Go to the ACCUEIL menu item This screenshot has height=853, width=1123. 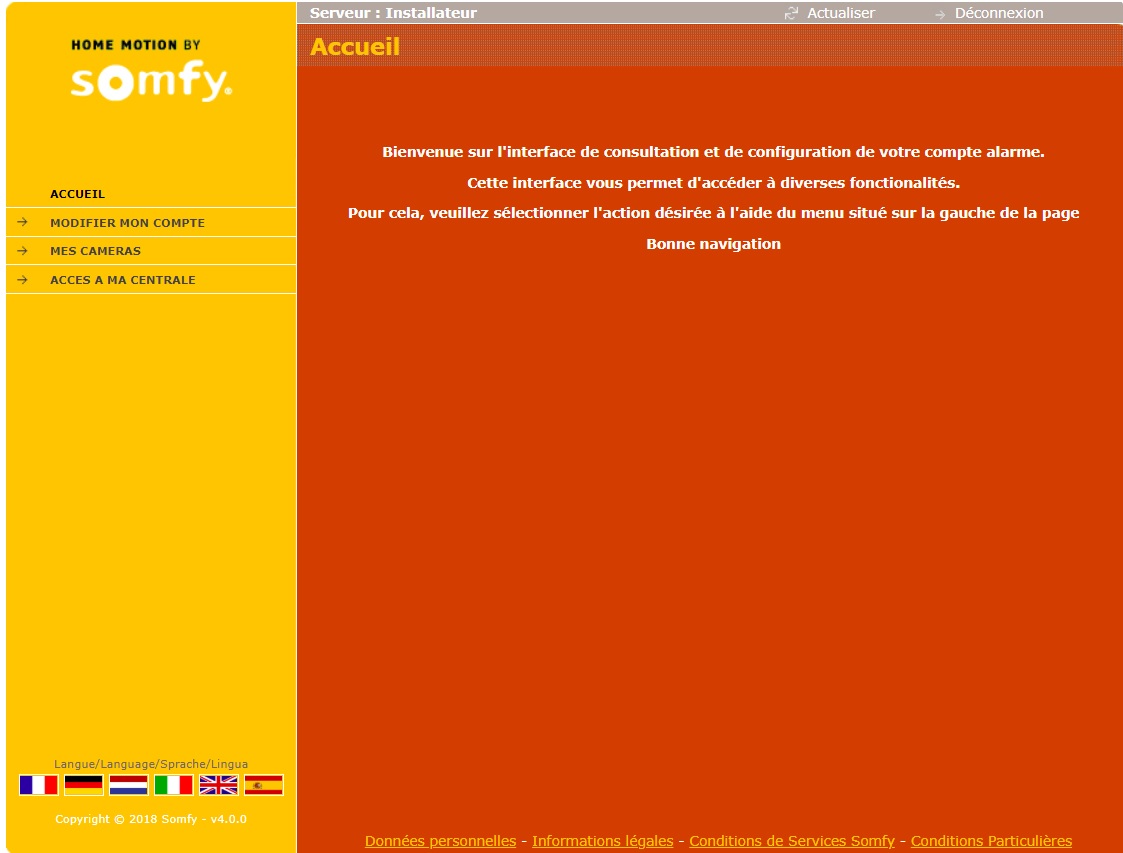click(x=77, y=194)
